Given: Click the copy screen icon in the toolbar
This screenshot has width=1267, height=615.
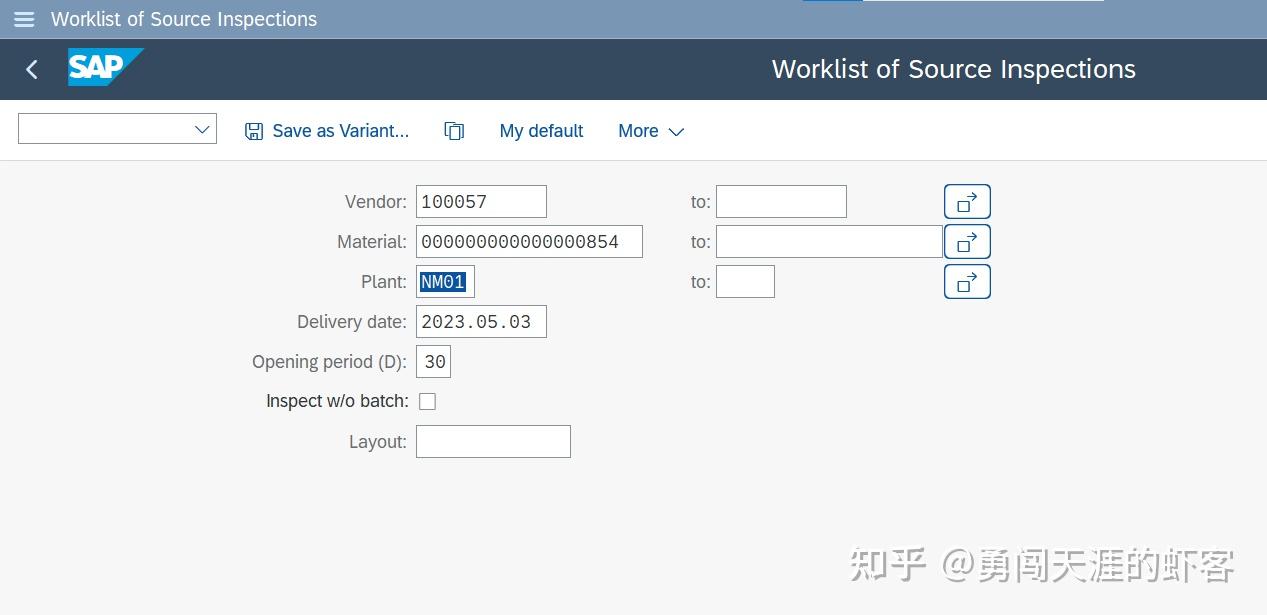Looking at the screenshot, I should click(454, 130).
